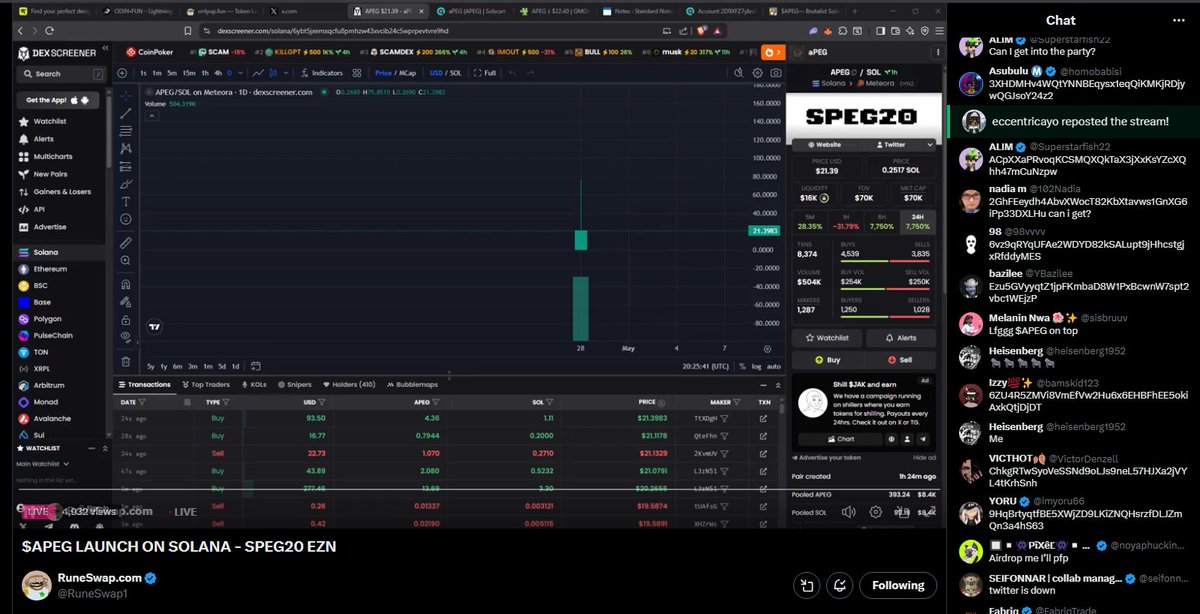Screen dimensions: 1200x614
Task: Open New Pairs in sidebar
Action: tap(48, 174)
